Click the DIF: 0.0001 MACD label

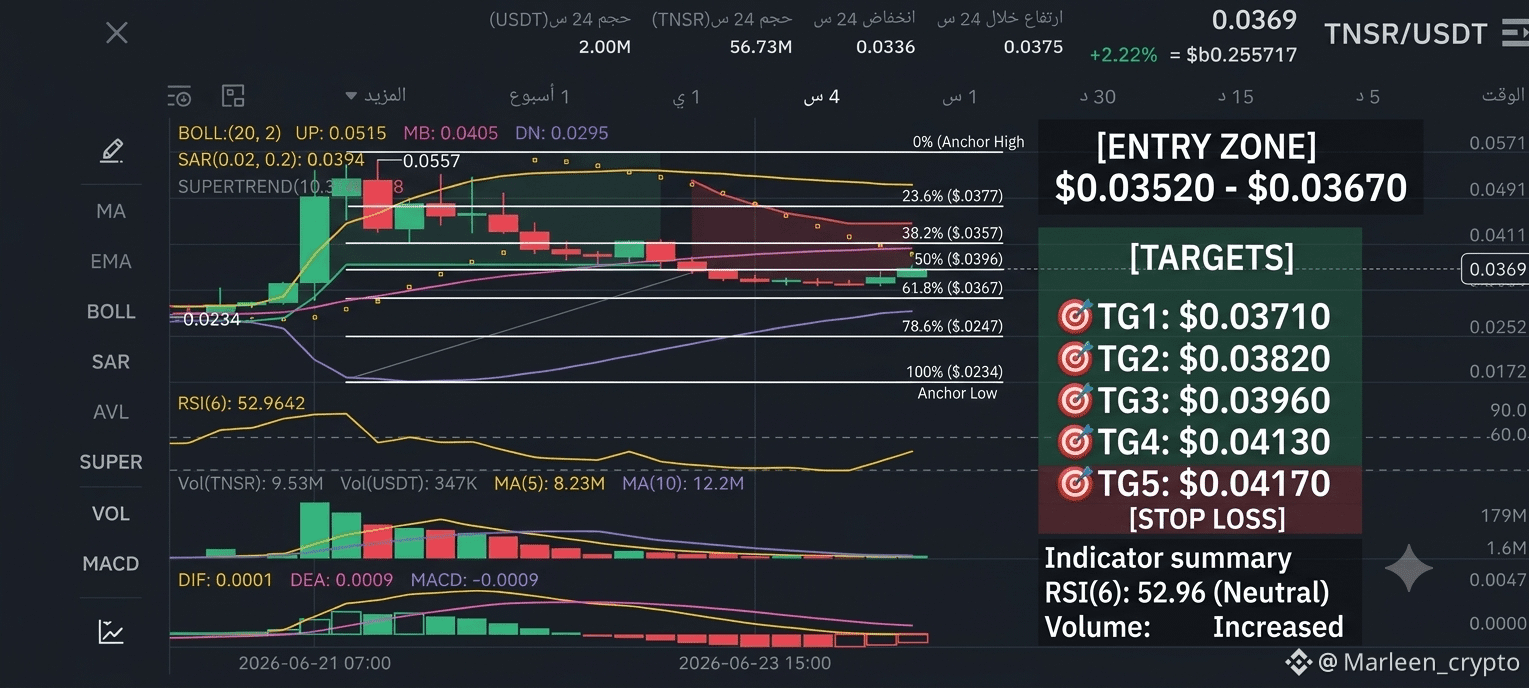(225, 580)
